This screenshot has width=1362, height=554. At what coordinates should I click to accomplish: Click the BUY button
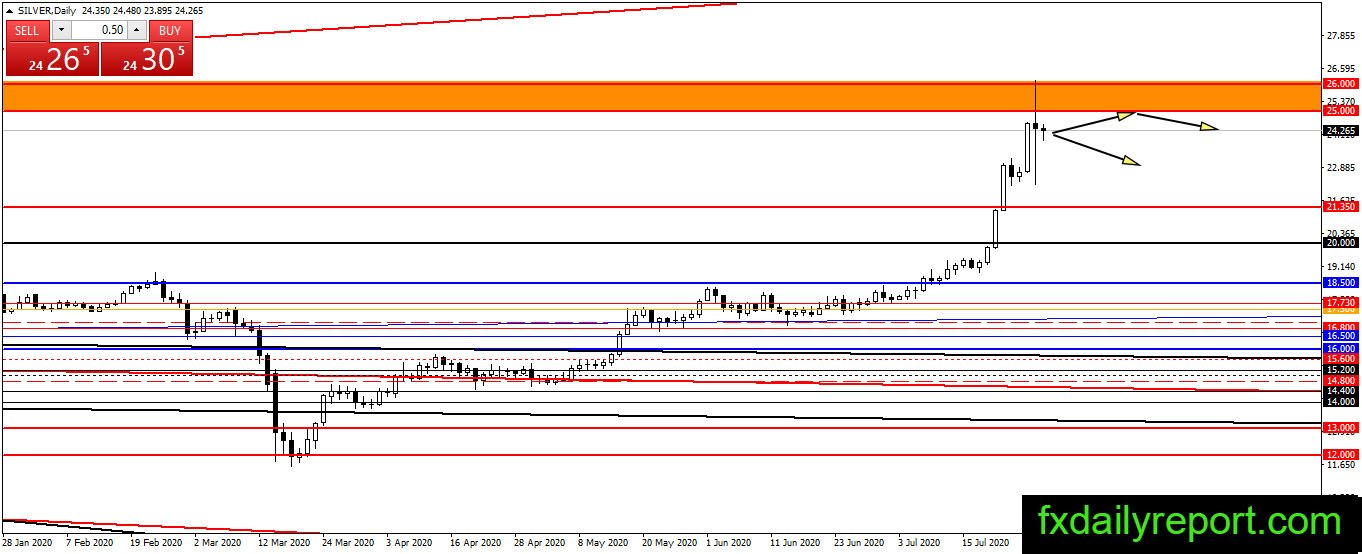[x=171, y=30]
